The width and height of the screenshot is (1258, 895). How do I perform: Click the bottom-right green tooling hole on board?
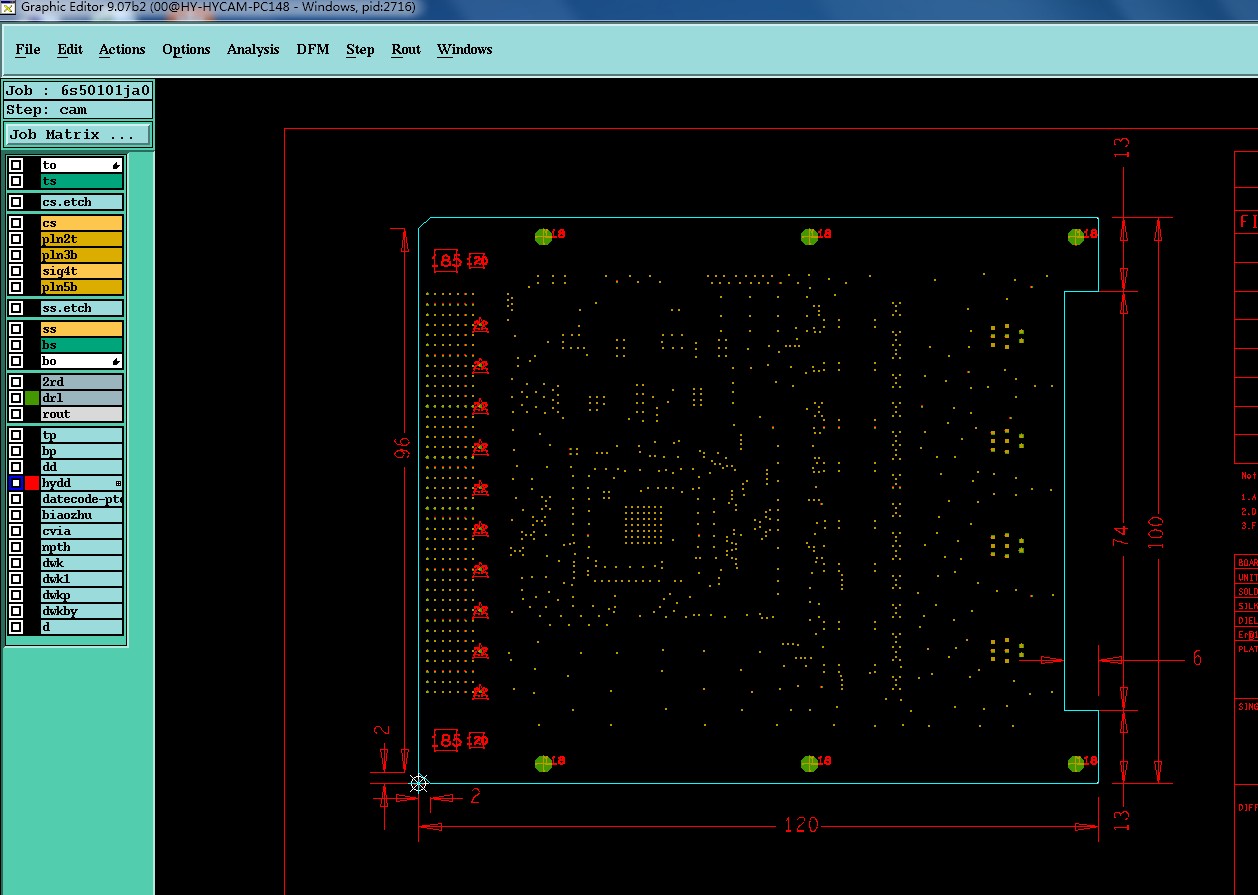[x=1076, y=764]
